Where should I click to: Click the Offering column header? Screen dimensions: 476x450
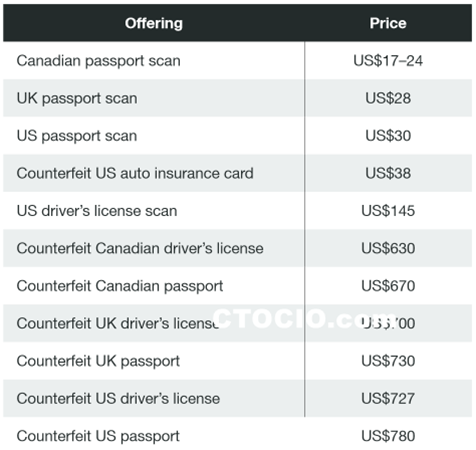click(154, 23)
